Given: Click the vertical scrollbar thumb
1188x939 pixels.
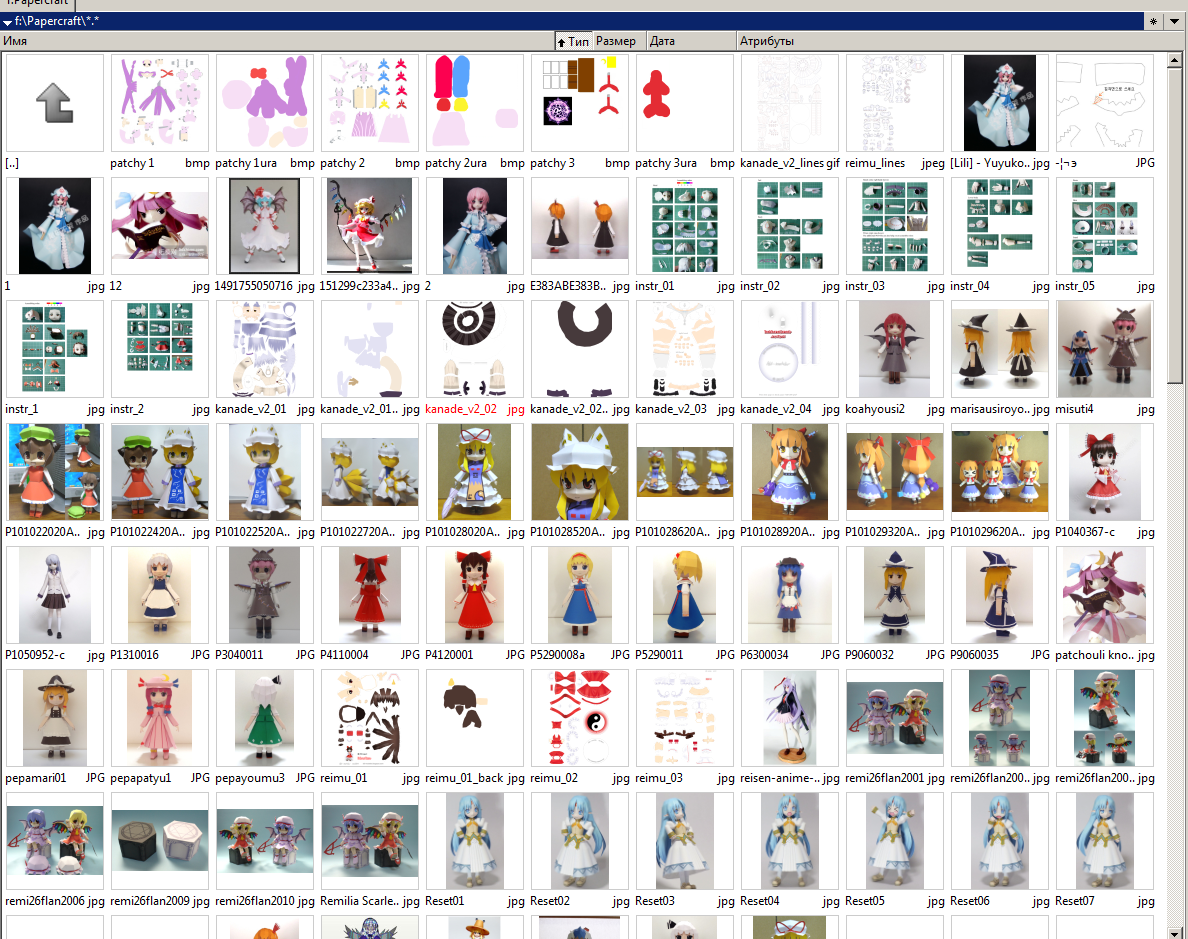Looking at the screenshot, I should [1174, 224].
